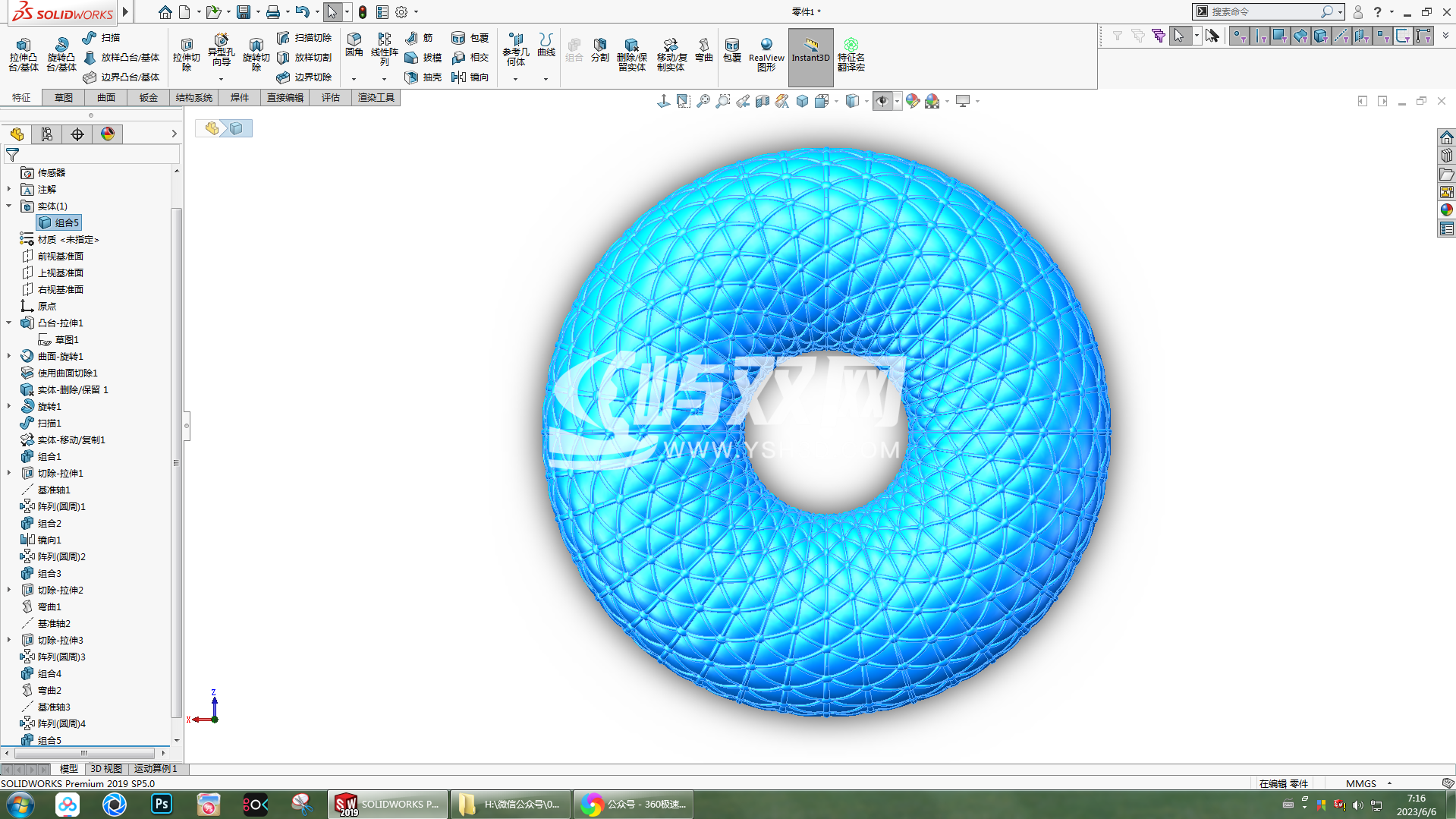
Task: Select the 镜向 mirror tool
Action: point(470,77)
